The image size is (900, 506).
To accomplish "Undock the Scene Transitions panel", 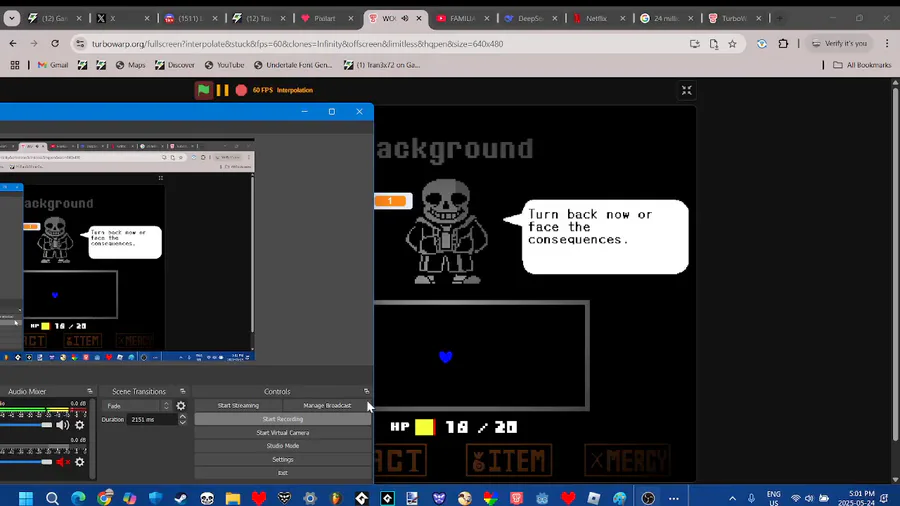I will tap(183, 391).
